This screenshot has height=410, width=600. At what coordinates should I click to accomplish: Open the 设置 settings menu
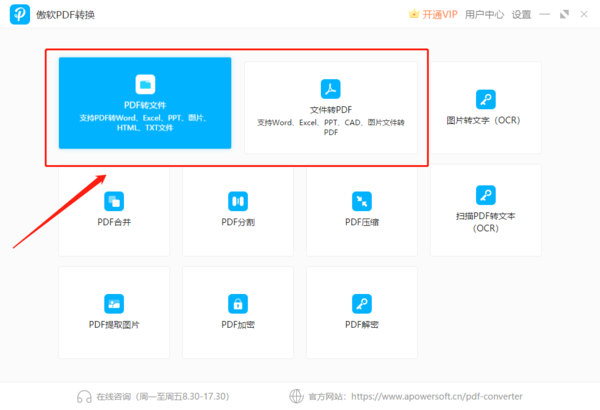[x=521, y=15]
